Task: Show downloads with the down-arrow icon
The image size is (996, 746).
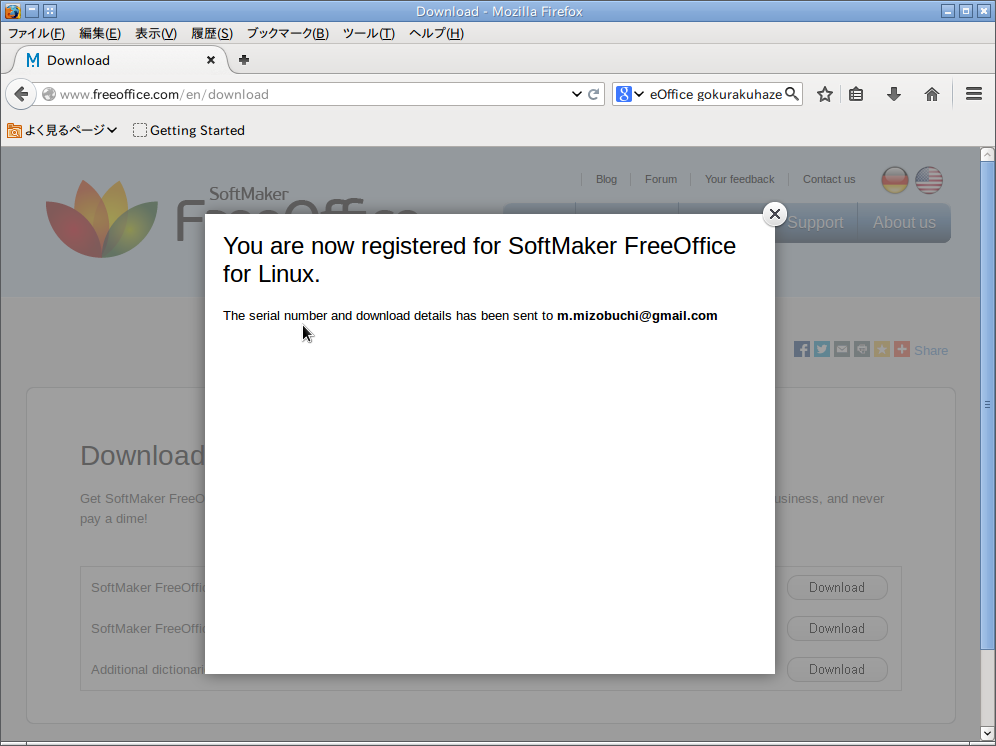Action: [894, 94]
